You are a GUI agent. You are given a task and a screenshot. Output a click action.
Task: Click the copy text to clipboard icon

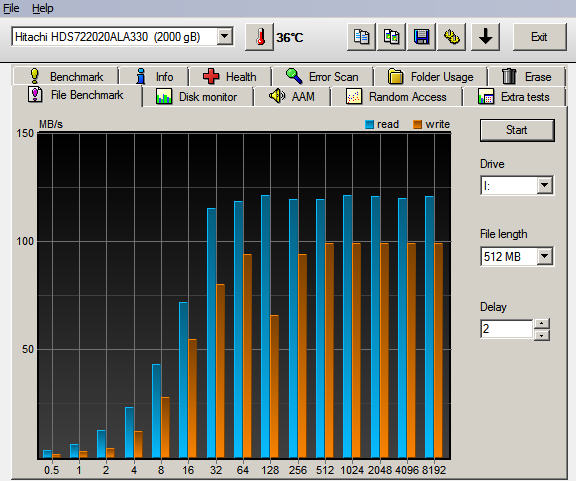[x=361, y=37]
